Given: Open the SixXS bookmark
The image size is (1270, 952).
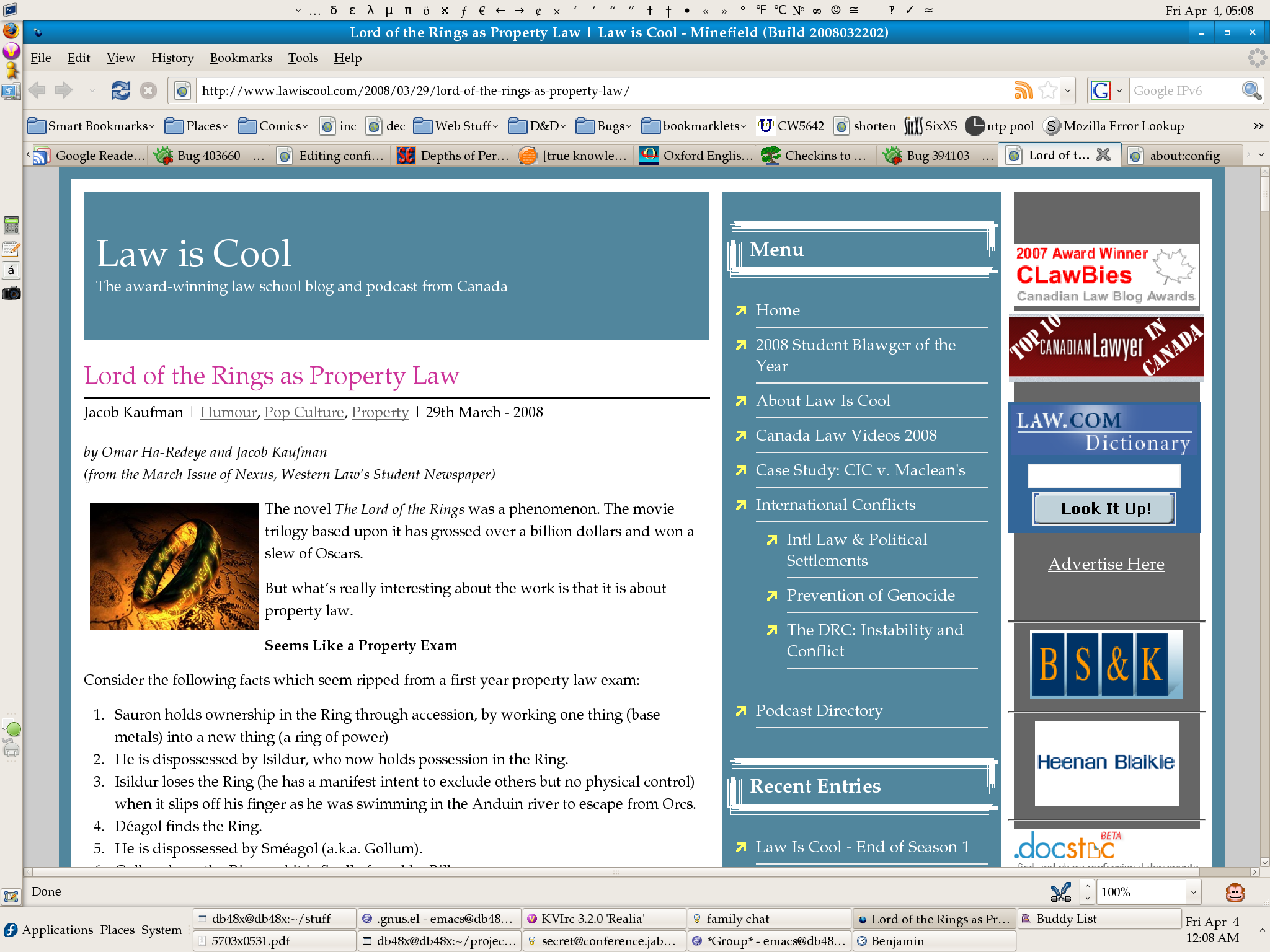Looking at the screenshot, I should pos(930,126).
